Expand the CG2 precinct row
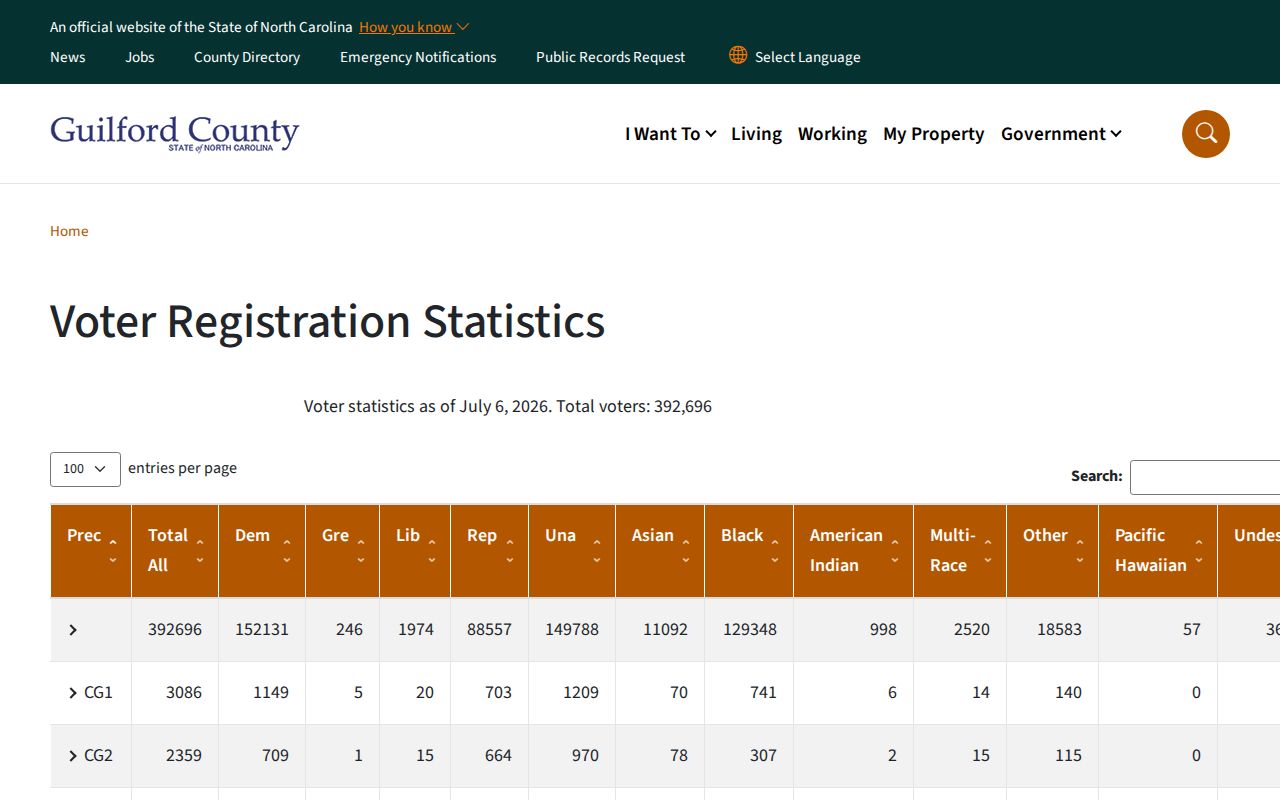The height and width of the screenshot is (800, 1280). tap(73, 756)
